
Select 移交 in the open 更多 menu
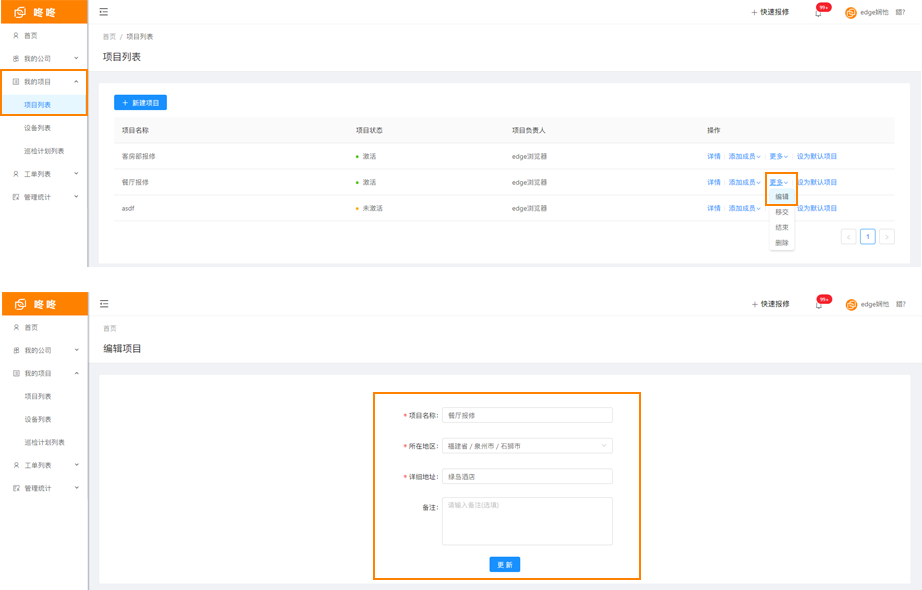tap(781, 212)
